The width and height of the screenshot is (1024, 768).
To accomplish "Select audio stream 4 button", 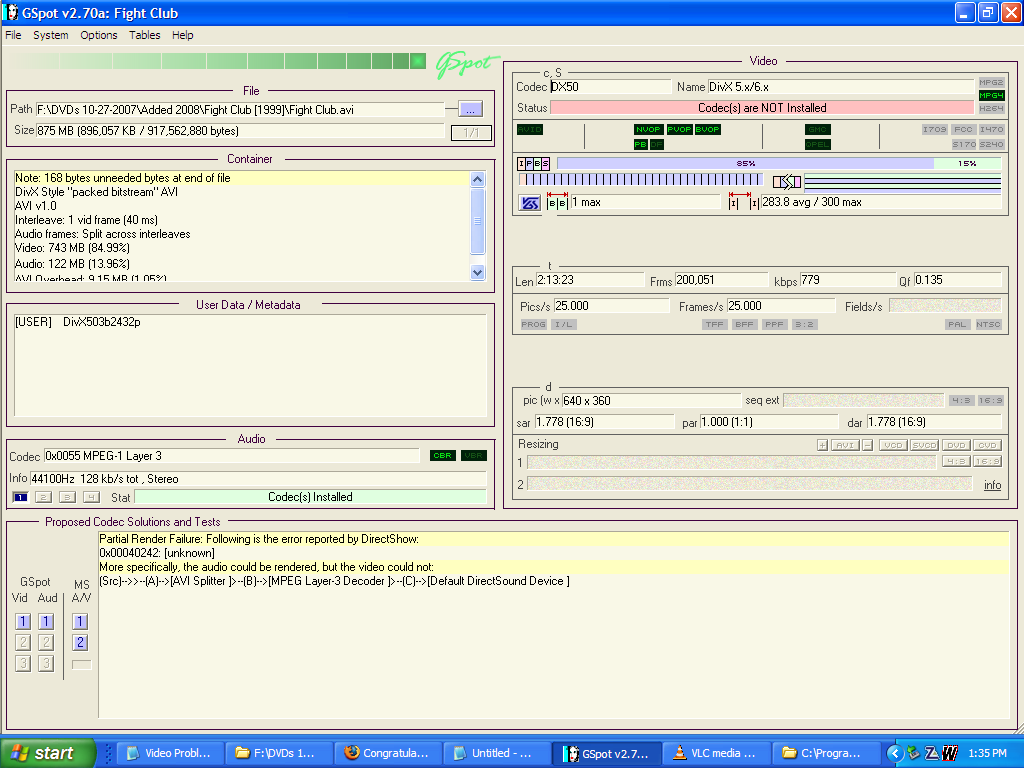I will point(91,498).
